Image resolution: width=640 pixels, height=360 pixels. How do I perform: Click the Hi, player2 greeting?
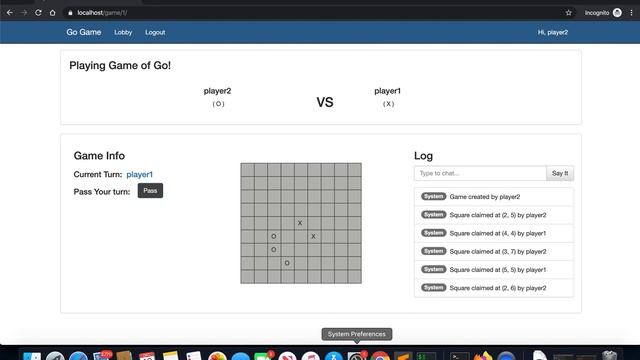click(553, 32)
